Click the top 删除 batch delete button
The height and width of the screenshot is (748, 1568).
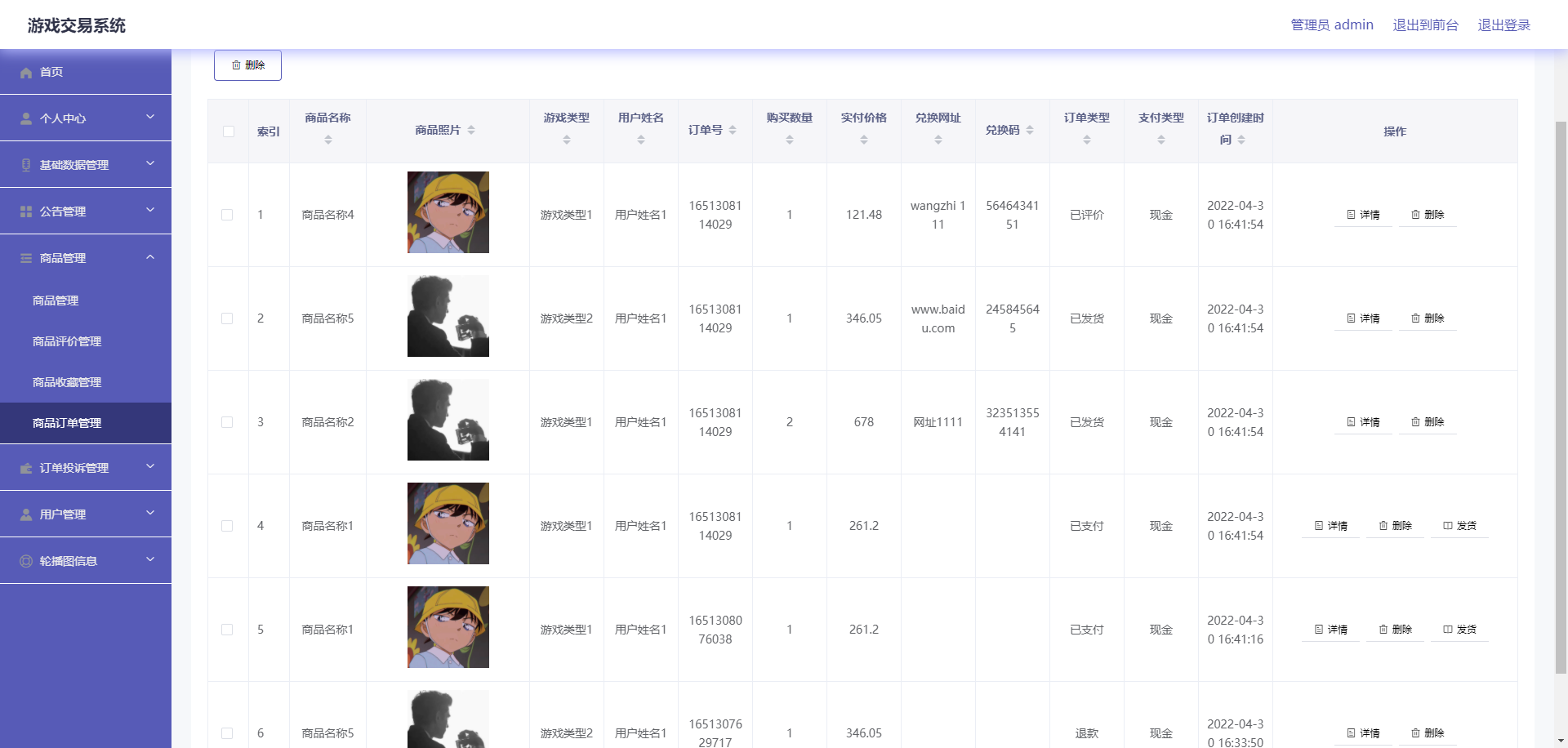click(247, 65)
